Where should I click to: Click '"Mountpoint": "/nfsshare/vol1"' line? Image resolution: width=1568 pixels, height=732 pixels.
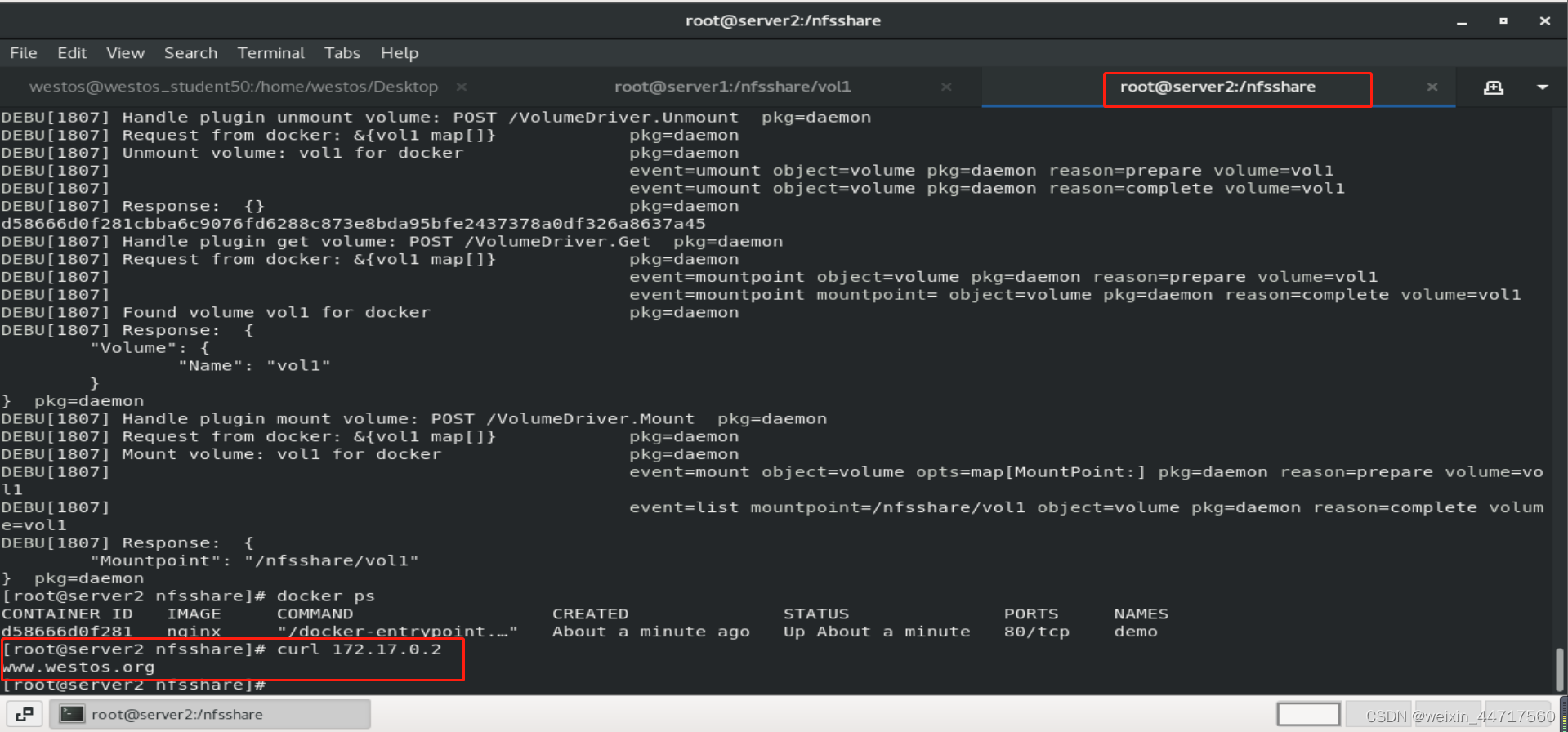(x=254, y=561)
